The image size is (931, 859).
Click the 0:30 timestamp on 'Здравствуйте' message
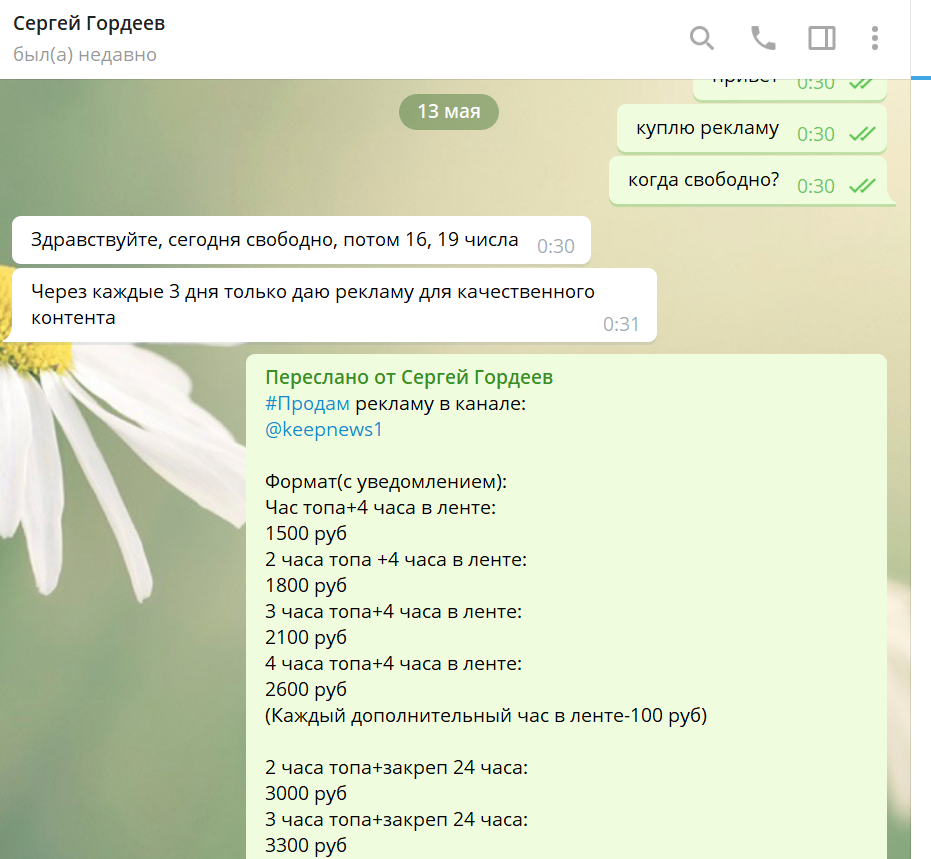[556, 246]
